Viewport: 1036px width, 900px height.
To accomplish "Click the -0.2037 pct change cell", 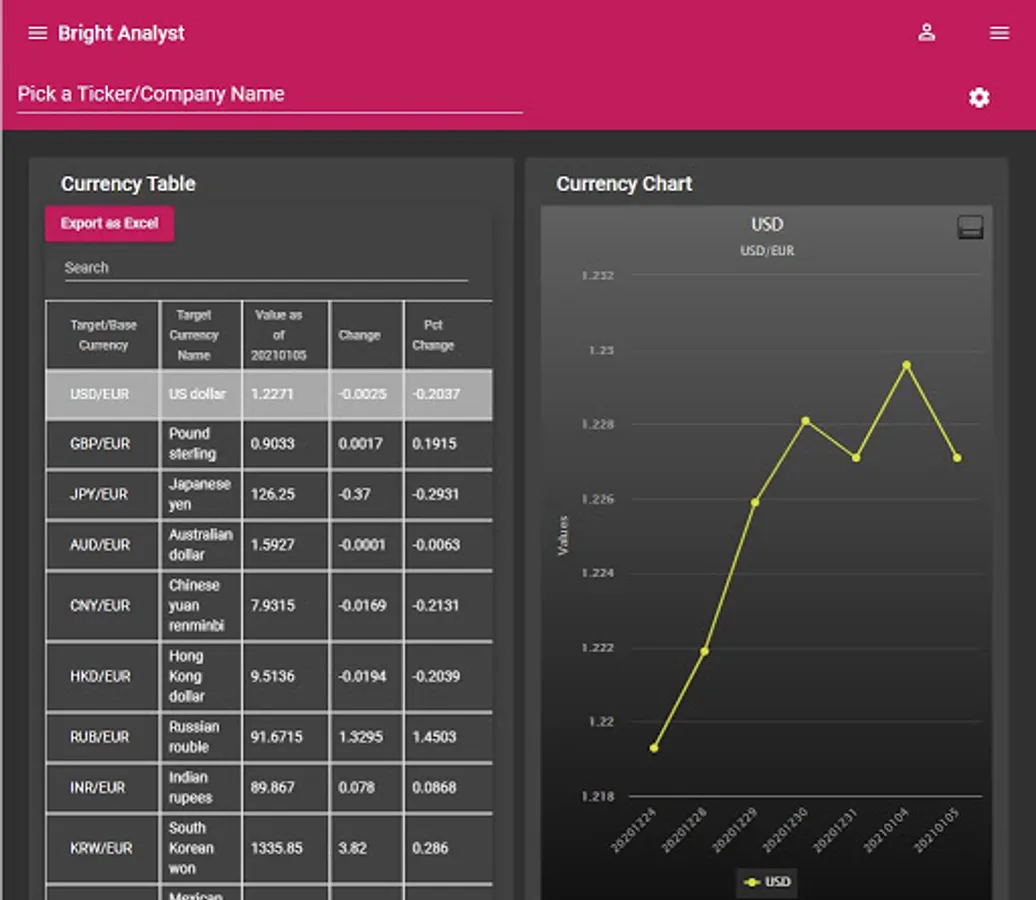I will 448,394.
